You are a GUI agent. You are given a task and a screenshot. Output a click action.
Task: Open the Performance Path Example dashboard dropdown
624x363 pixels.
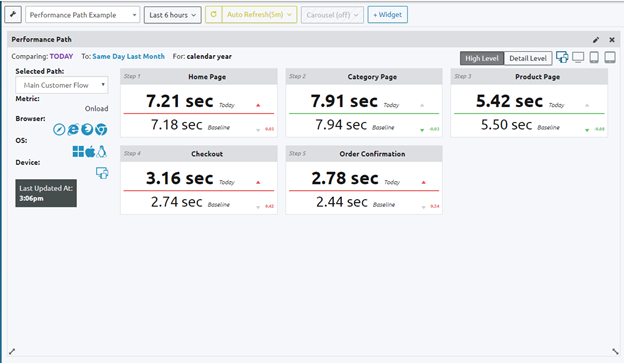[x=82, y=15]
